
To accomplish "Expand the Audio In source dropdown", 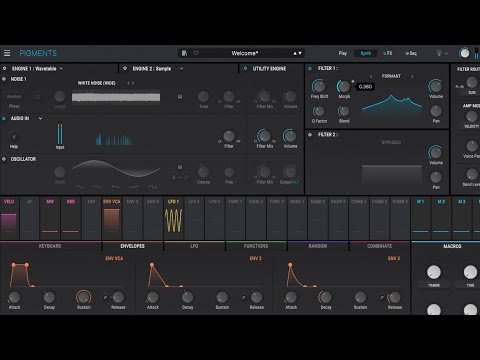I will [x=40, y=118].
